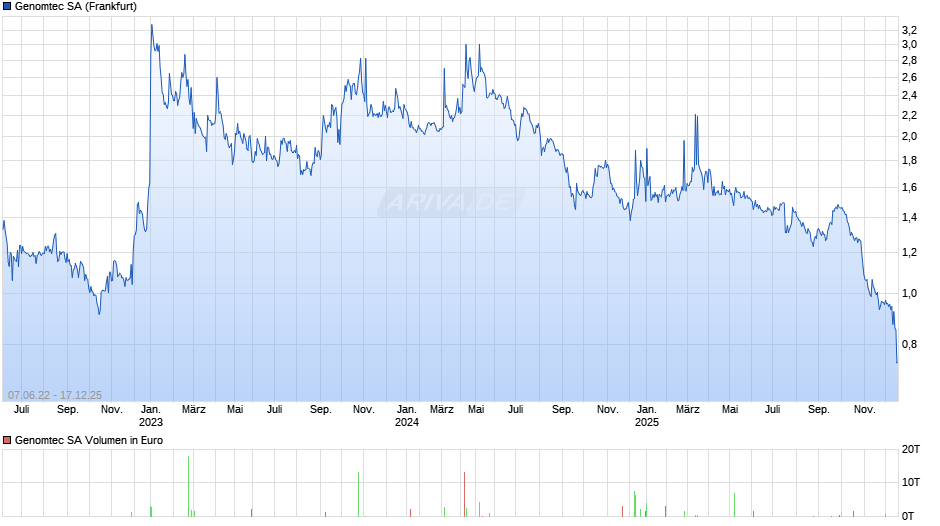This screenshot has width=940, height=526.
Task: Click the '0,8' price axis label
Action: (x=909, y=344)
